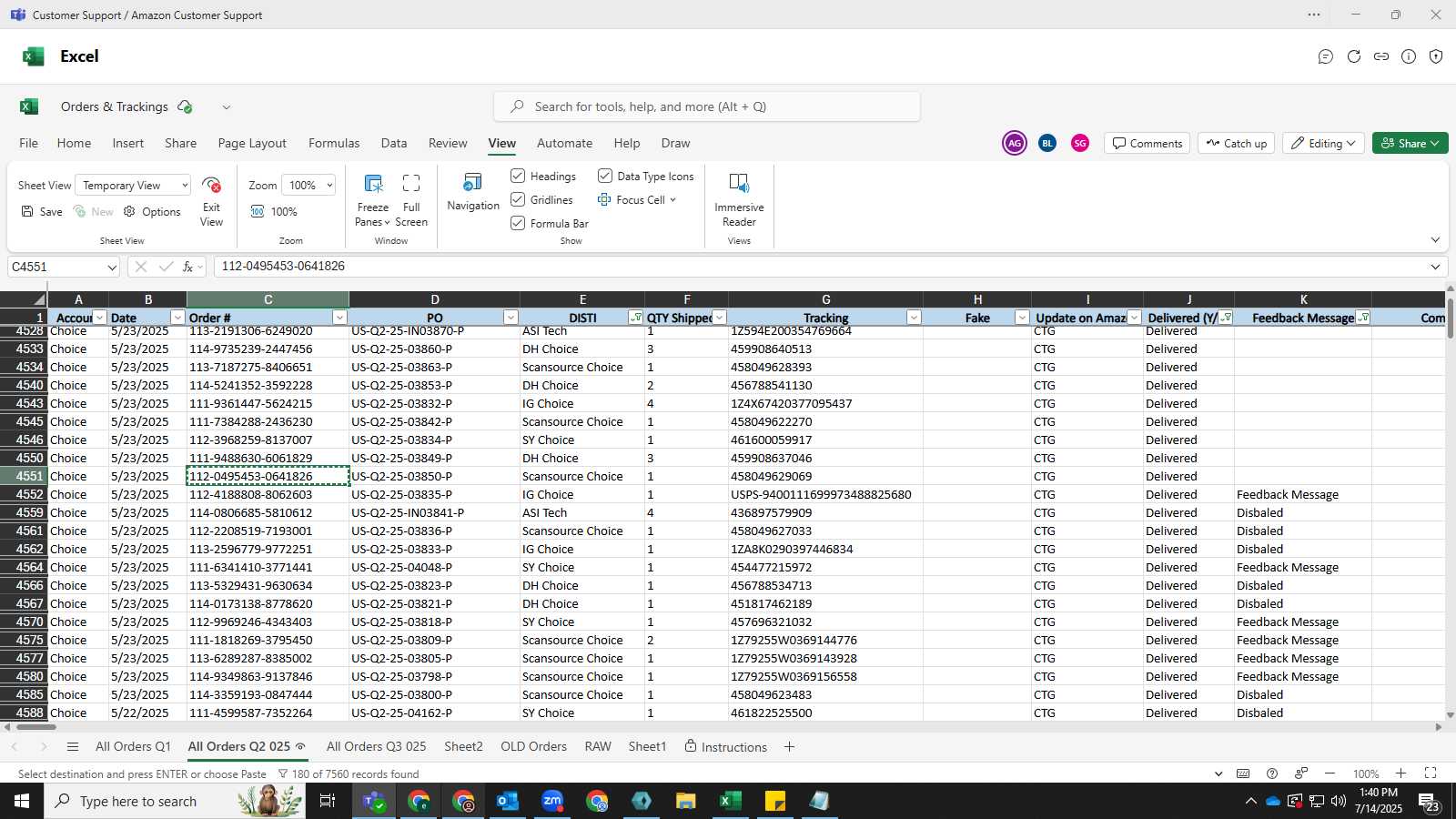
Task: Open the all sheets list icon
Action: click(x=73, y=747)
